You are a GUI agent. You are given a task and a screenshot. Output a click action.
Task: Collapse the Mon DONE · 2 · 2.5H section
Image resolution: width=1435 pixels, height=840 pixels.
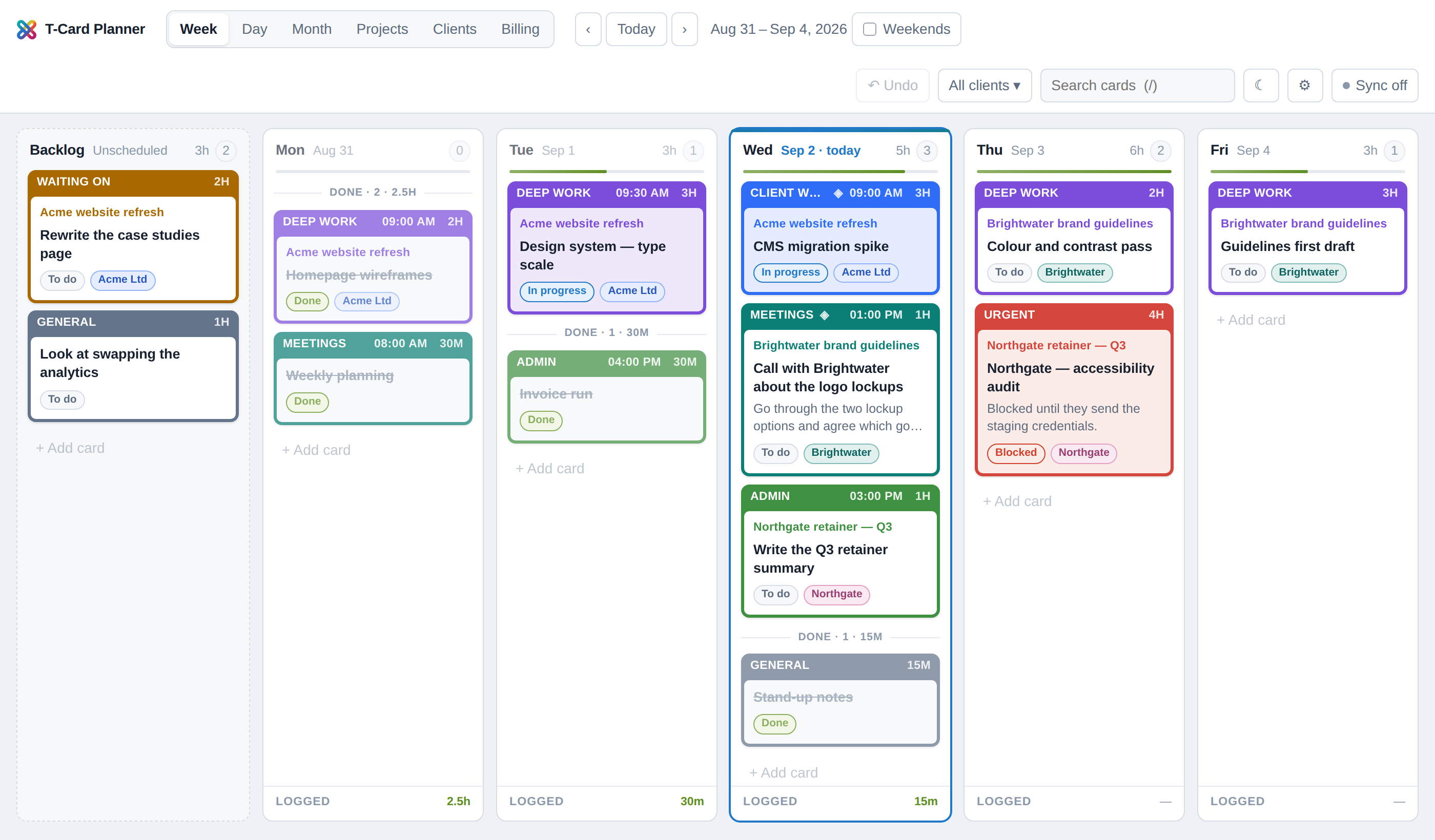tap(373, 192)
